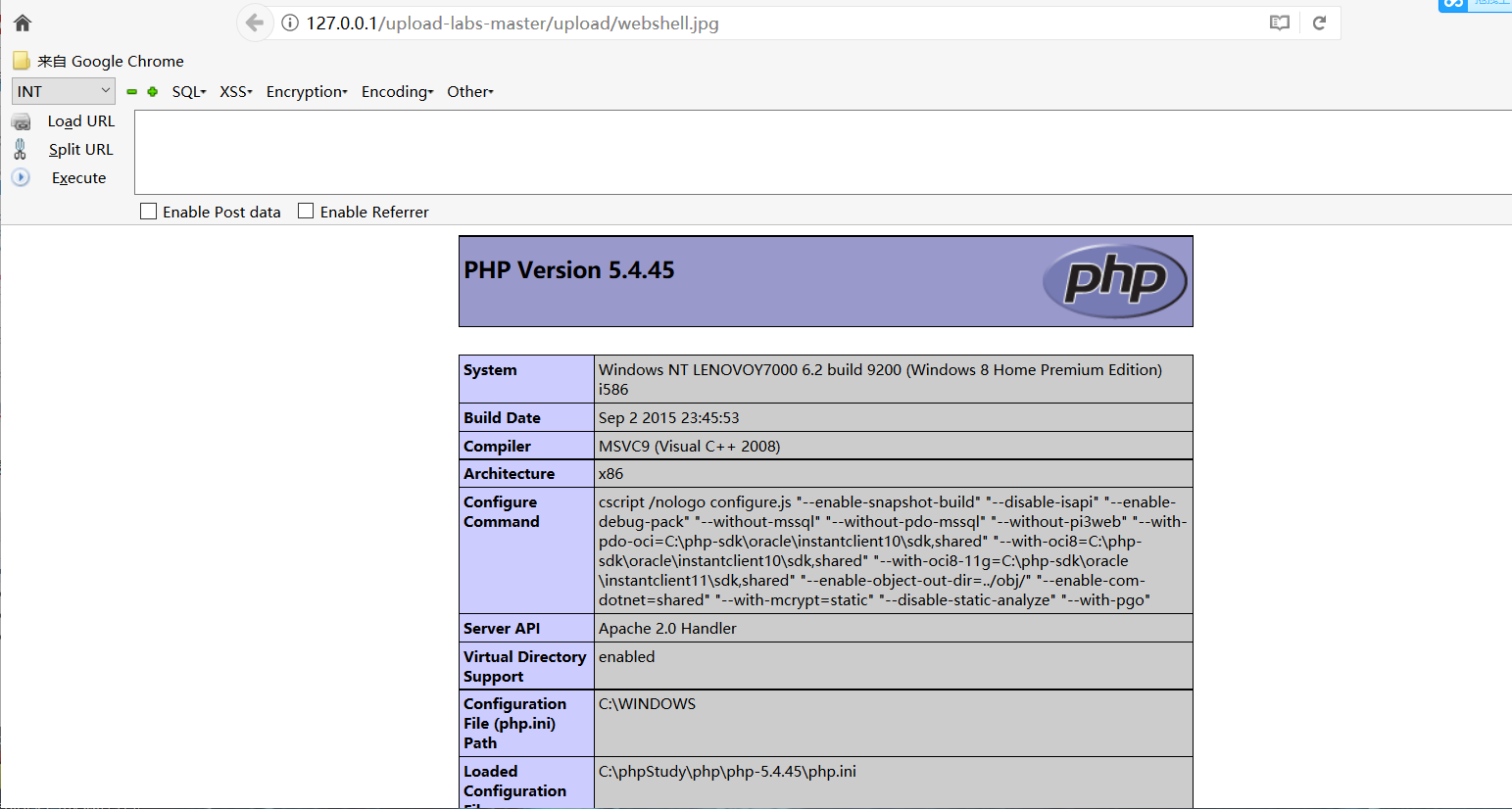Click the Build Date row label
Screen dimensions: 1512x809
pos(502,418)
